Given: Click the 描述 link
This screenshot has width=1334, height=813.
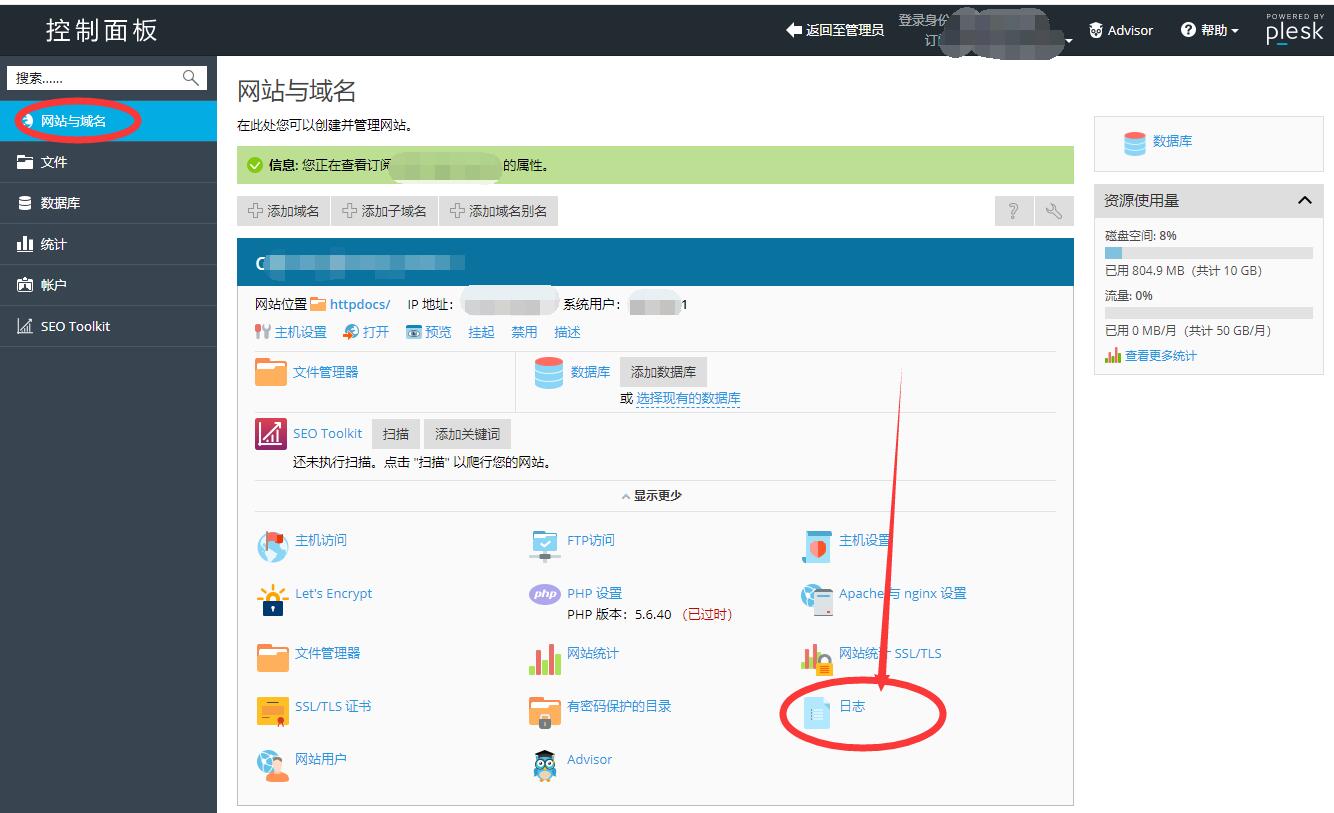Looking at the screenshot, I should click(x=567, y=332).
